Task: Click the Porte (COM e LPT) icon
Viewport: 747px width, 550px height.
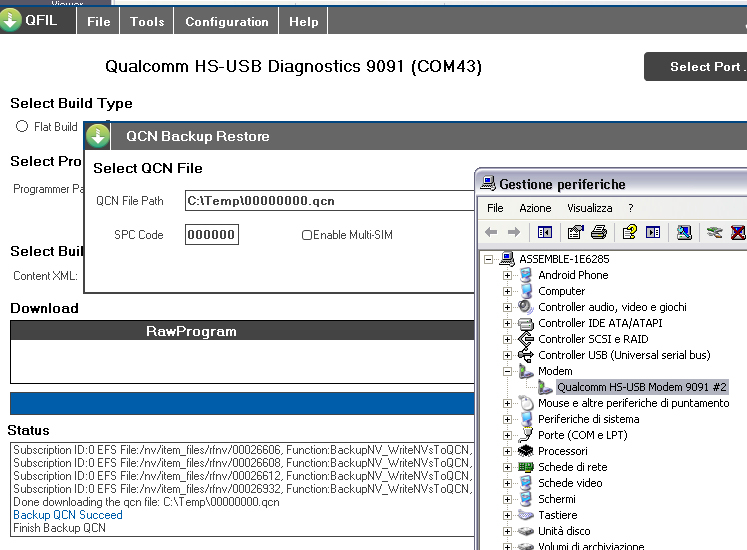Action: point(526,435)
